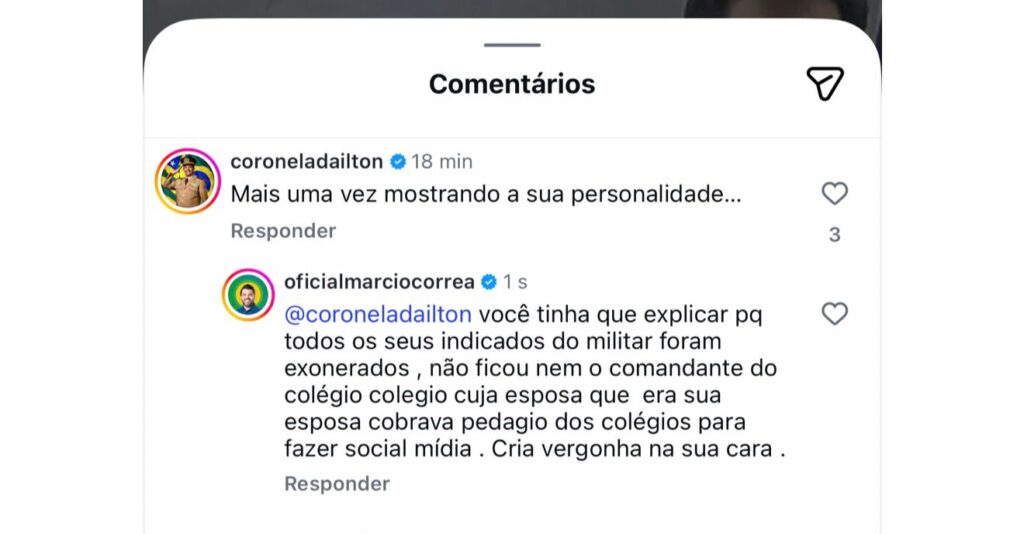Screen dimensions: 1024x534
Task: Open oficialmarciocorrea's profile picture
Action: pos(248,294)
